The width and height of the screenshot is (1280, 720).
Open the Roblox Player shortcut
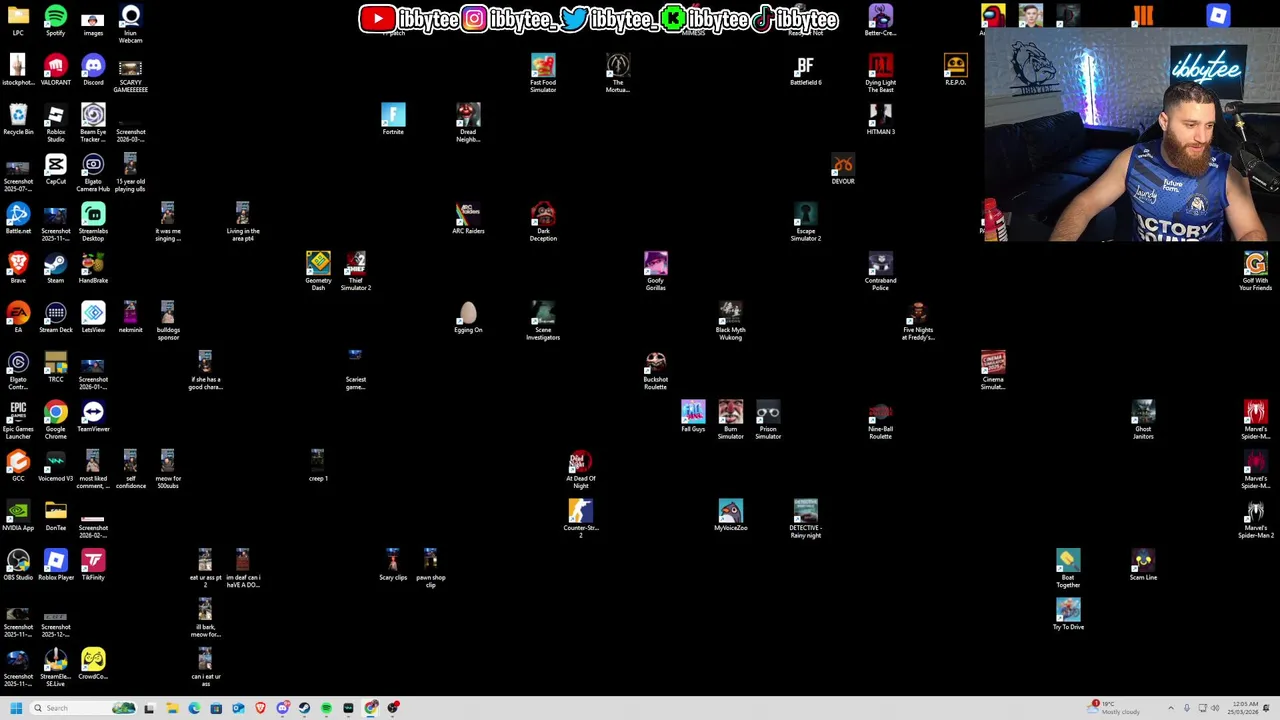[55, 565]
